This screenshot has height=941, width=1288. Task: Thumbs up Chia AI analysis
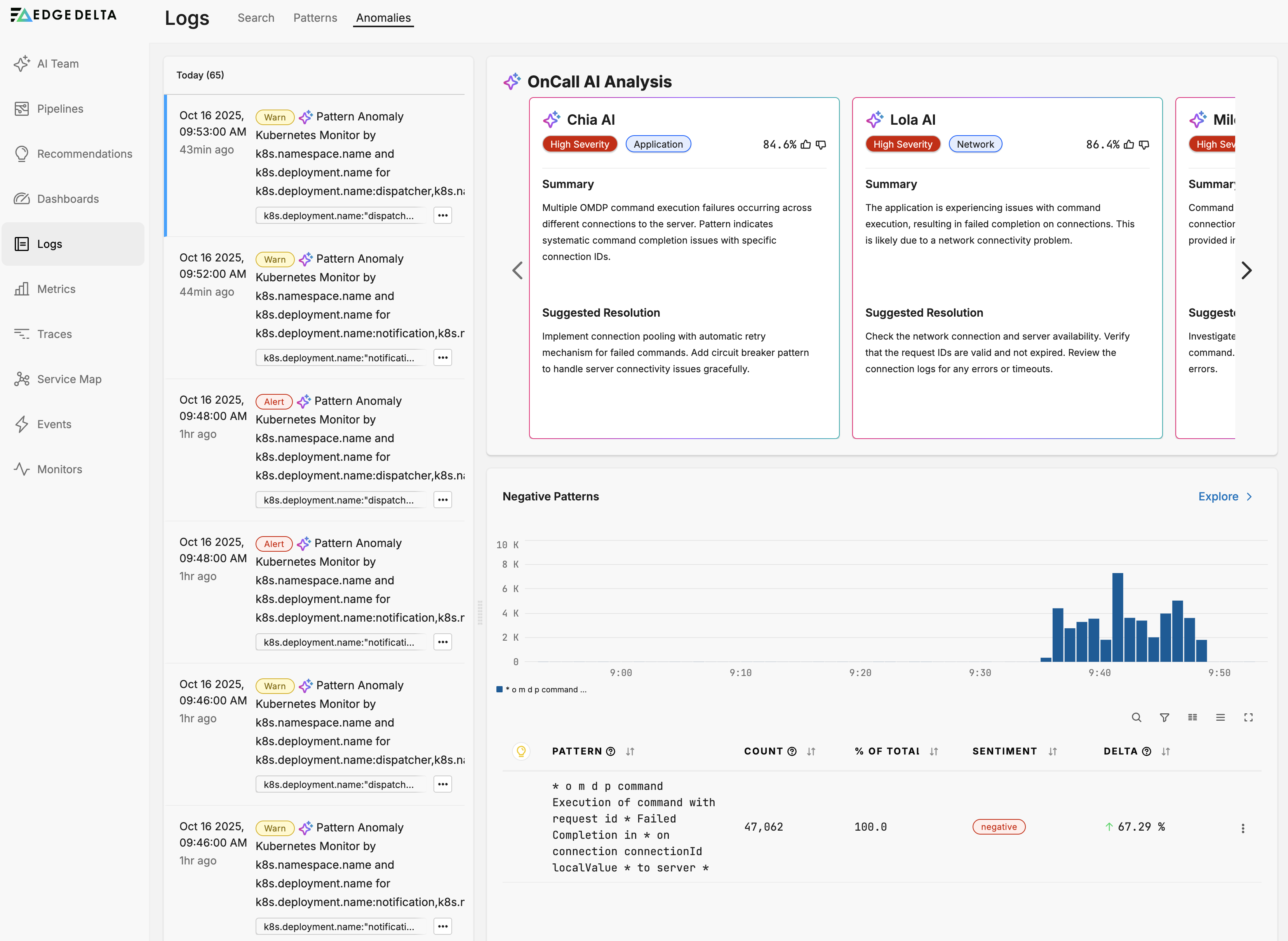point(806,145)
